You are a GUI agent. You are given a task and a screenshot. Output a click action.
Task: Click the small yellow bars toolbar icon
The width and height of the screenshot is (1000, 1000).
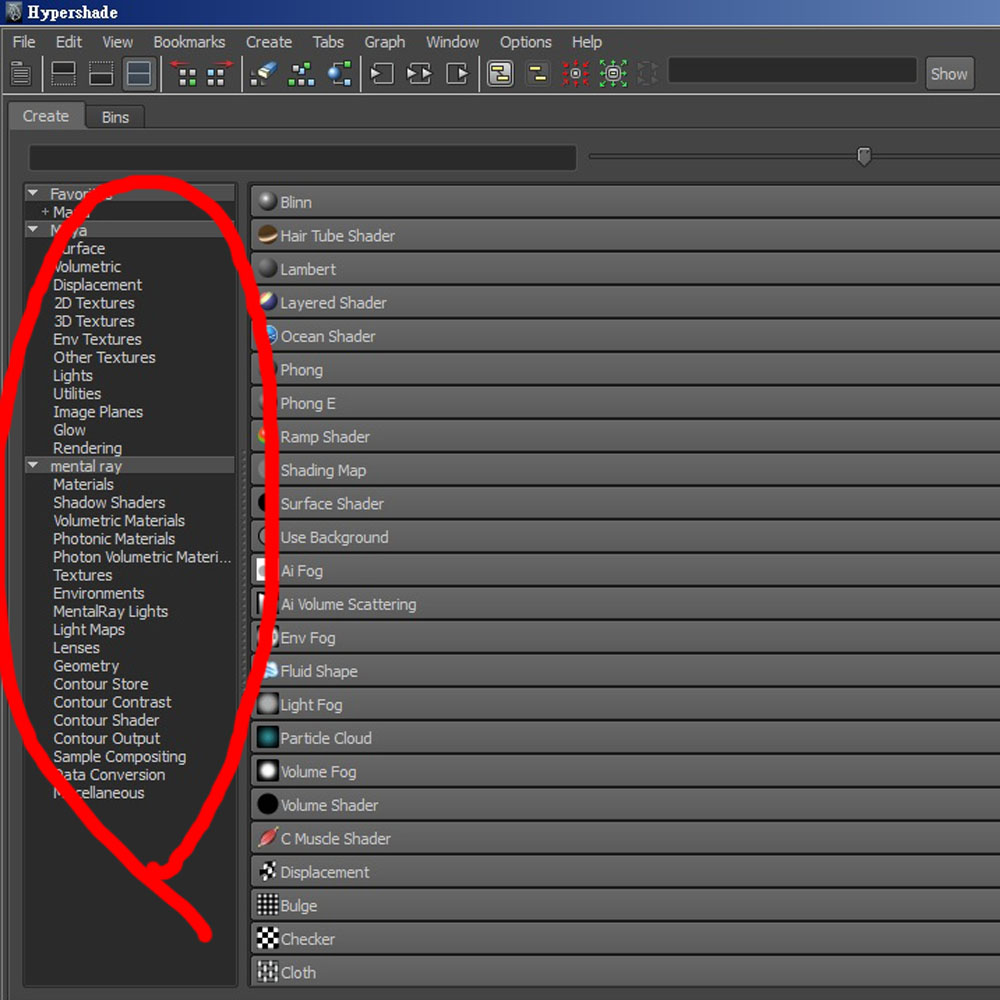pos(538,74)
